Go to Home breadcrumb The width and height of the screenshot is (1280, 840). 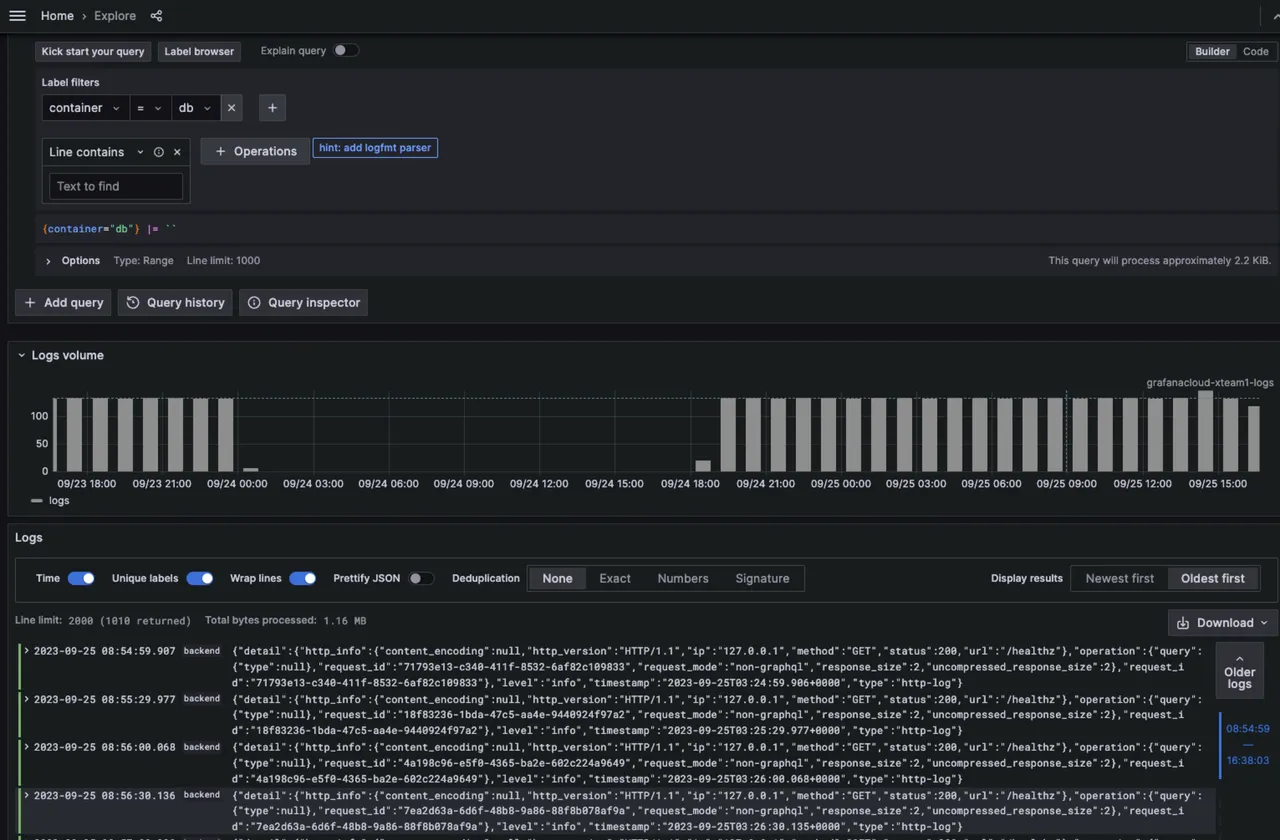57,16
